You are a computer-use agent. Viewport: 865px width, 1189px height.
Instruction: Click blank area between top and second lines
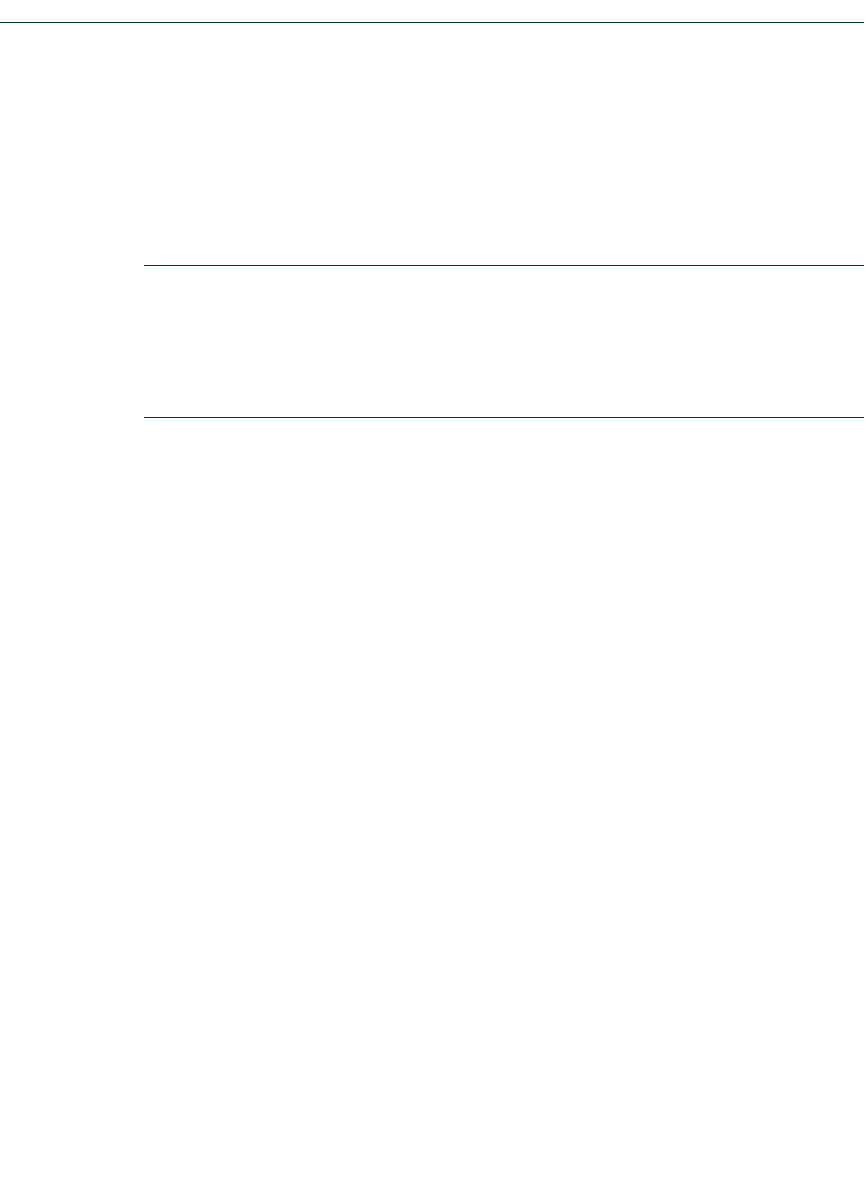coord(432,144)
